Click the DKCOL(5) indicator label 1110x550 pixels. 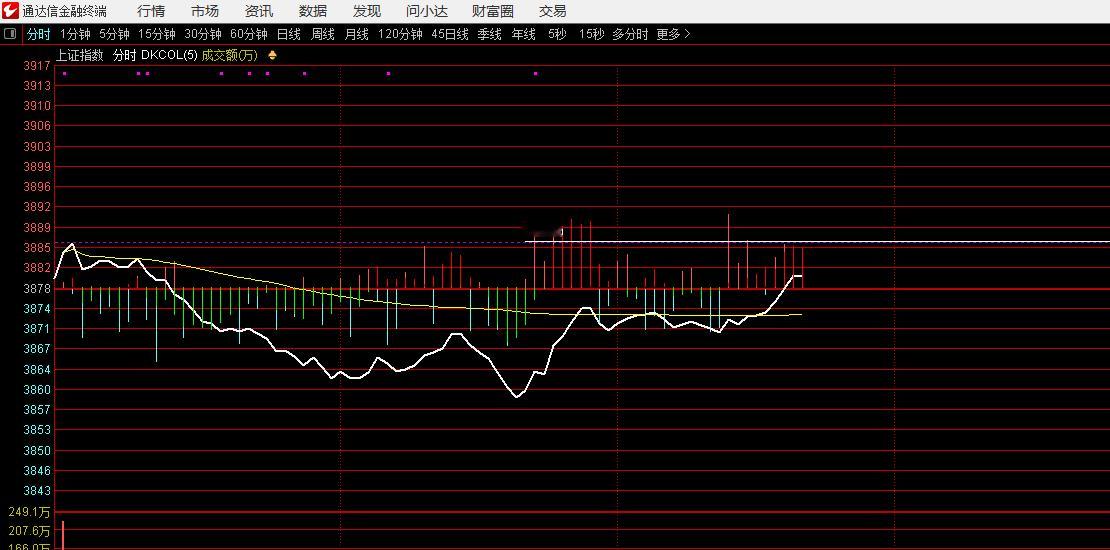pos(169,55)
